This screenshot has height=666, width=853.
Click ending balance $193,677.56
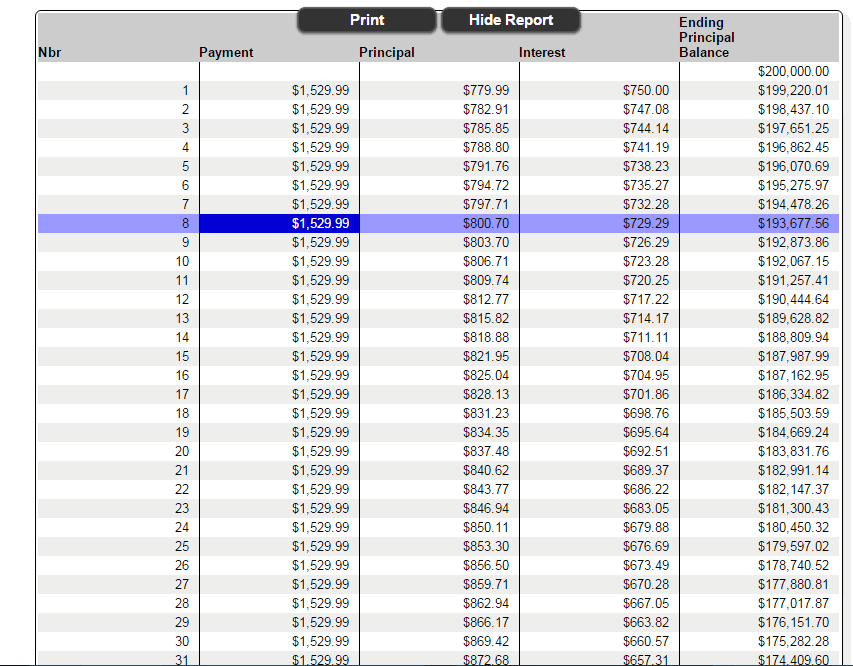793,223
